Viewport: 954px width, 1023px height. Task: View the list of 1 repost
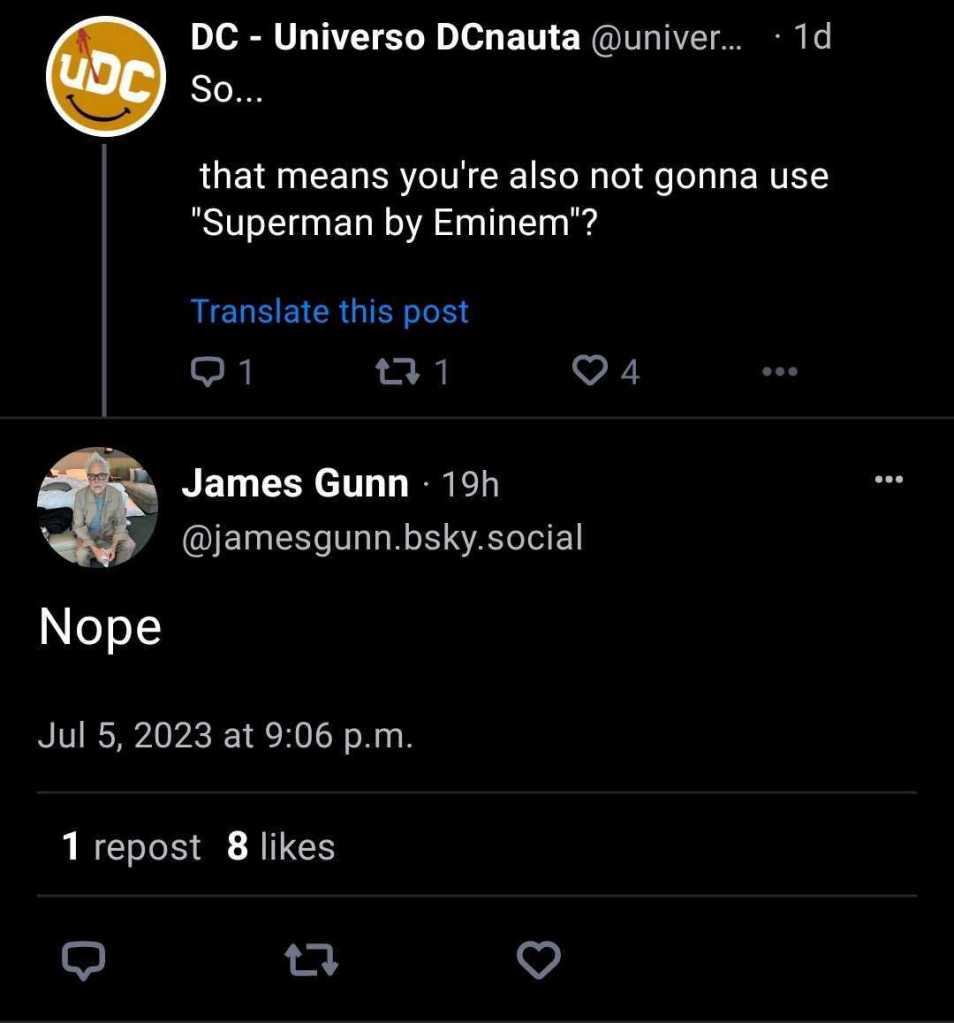[x=131, y=847]
